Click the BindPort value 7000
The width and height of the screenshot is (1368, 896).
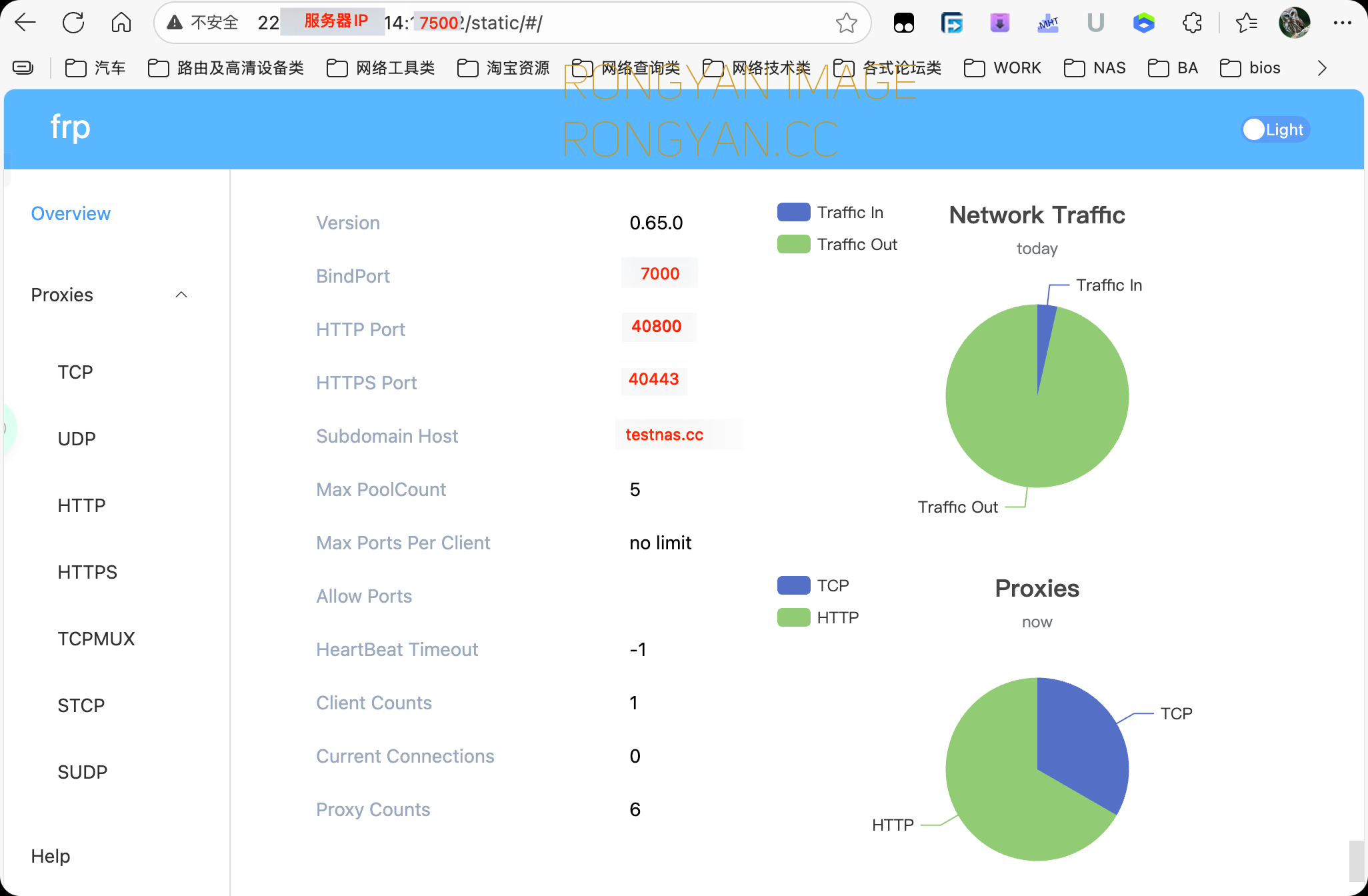point(660,273)
